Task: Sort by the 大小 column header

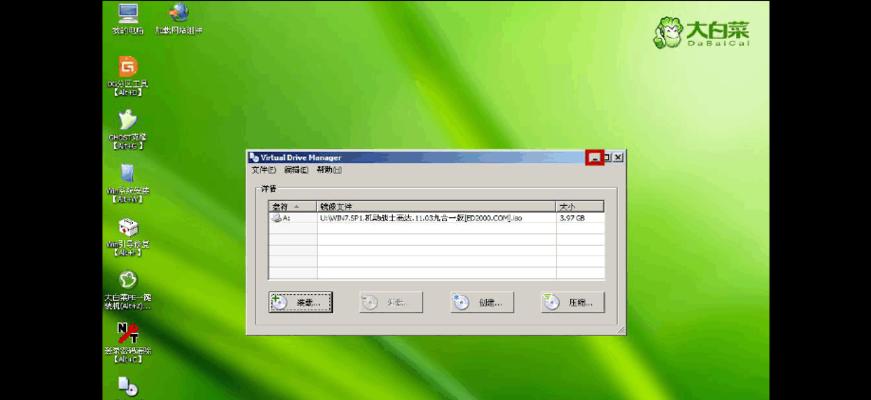Action: coord(580,206)
